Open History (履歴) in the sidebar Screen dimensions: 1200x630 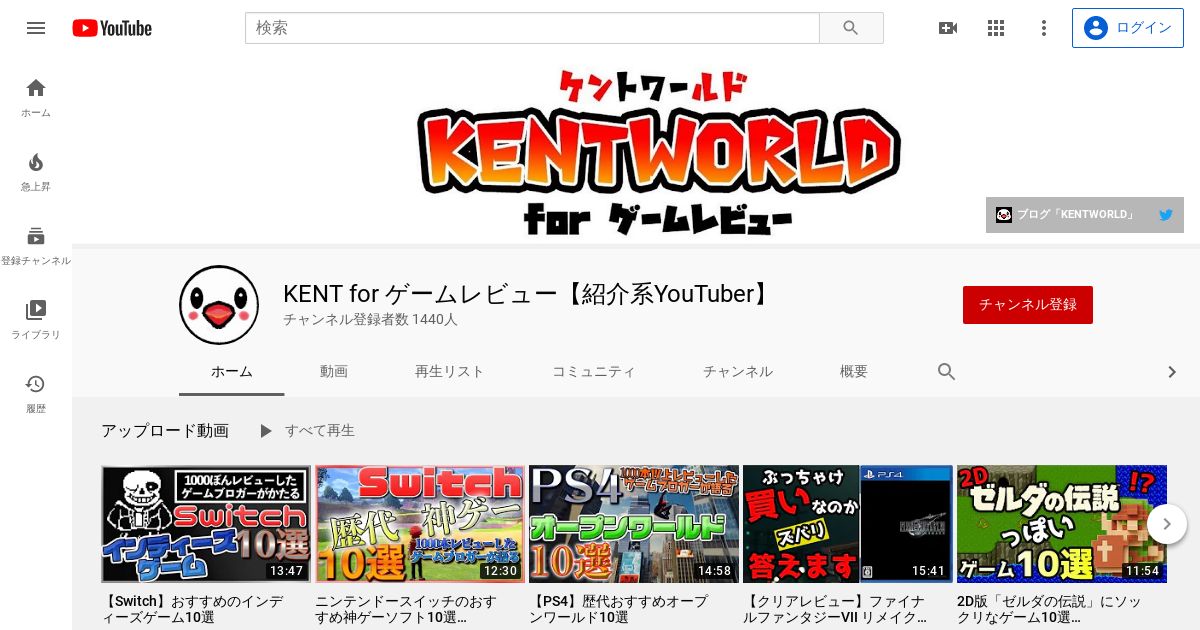pyautogui.click(x=36, y=393)
